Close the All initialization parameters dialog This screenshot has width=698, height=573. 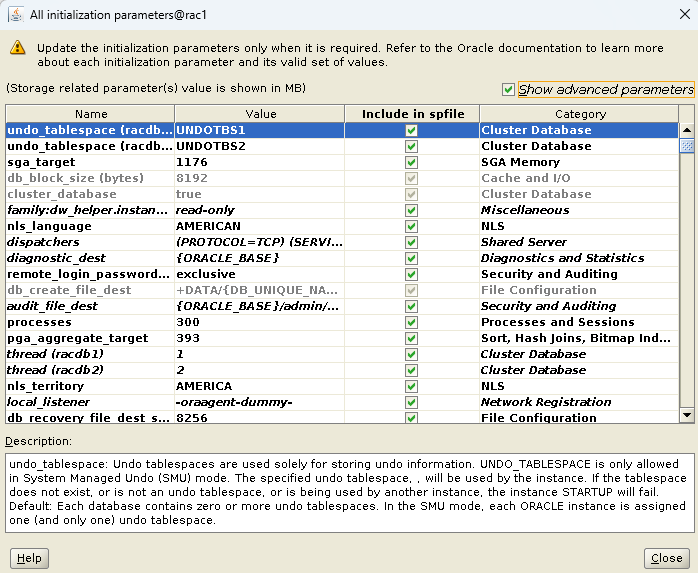(x=685, y=14)
